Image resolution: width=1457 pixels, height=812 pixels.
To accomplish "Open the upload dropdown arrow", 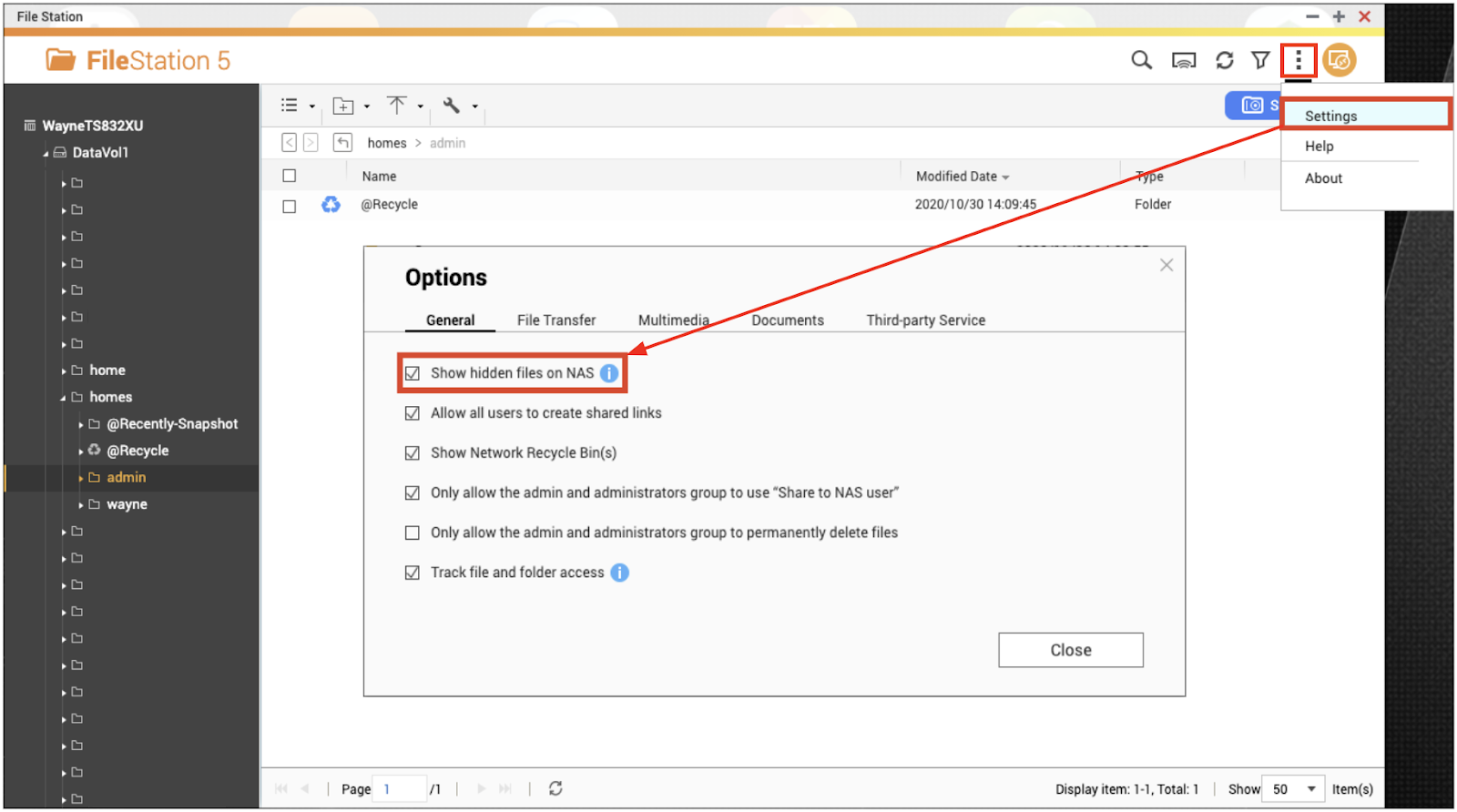I will pyautogui.click(x=421, y=107).
